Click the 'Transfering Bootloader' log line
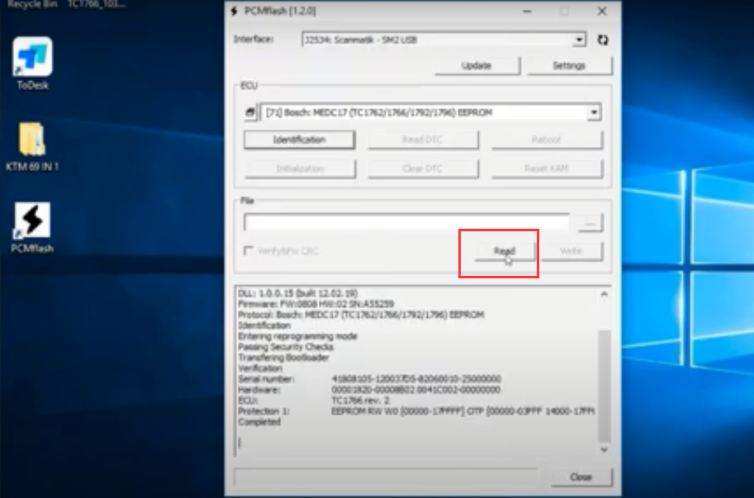754x498 pixels. [284, 358]
